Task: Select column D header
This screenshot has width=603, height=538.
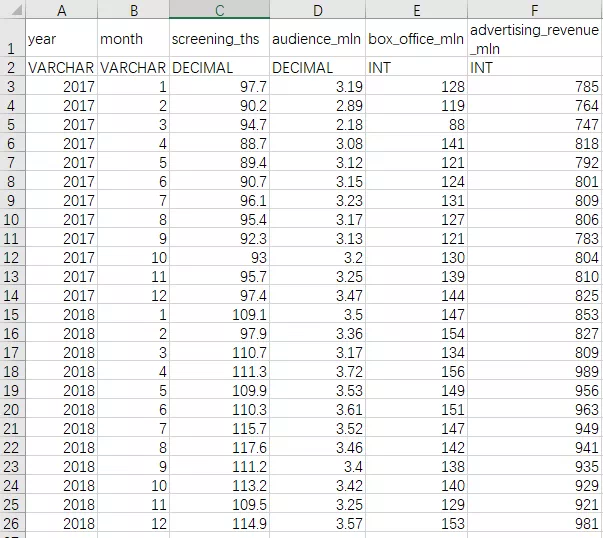Action: tap(318, 9)
